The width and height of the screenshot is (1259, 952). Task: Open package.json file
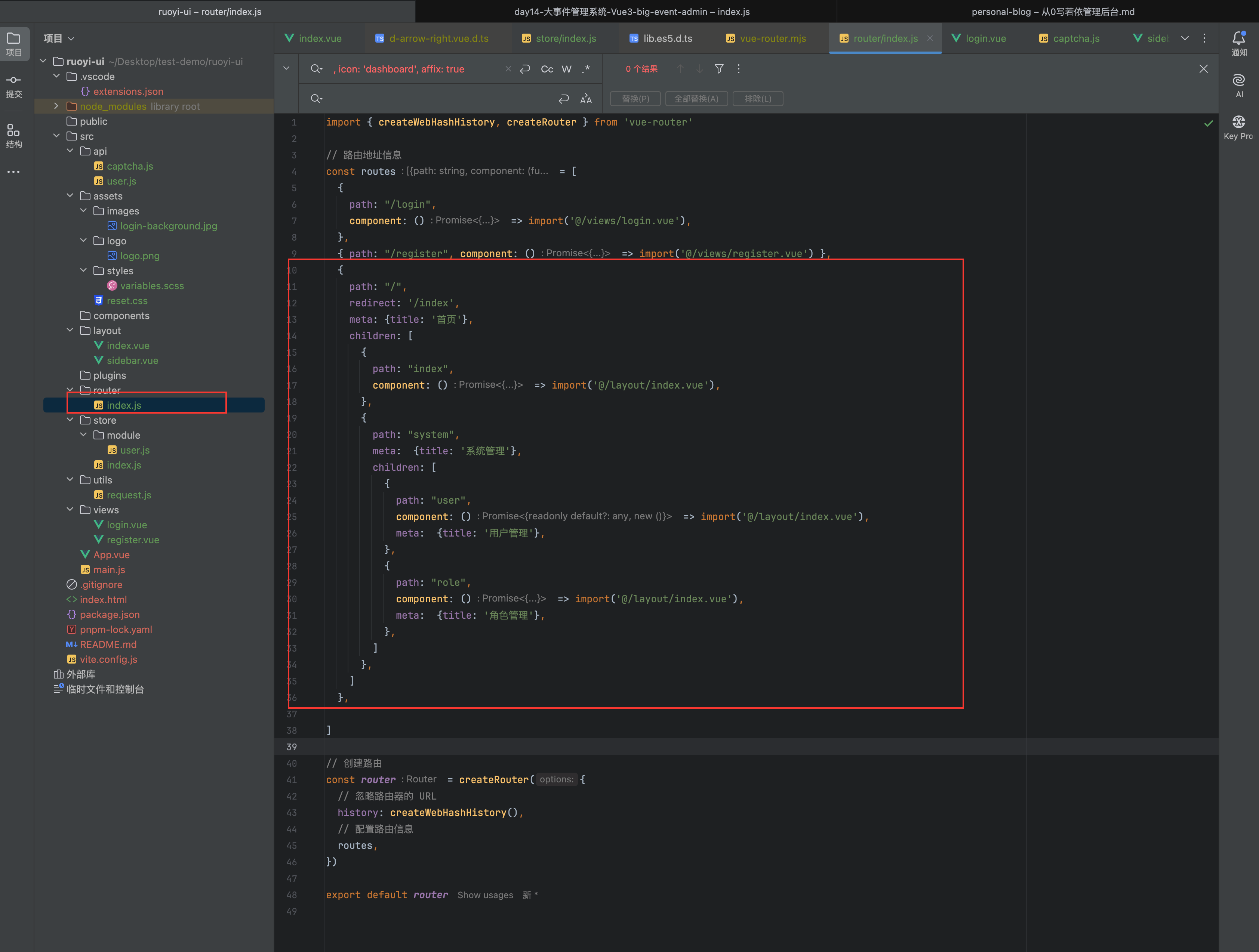pos(103,615)
